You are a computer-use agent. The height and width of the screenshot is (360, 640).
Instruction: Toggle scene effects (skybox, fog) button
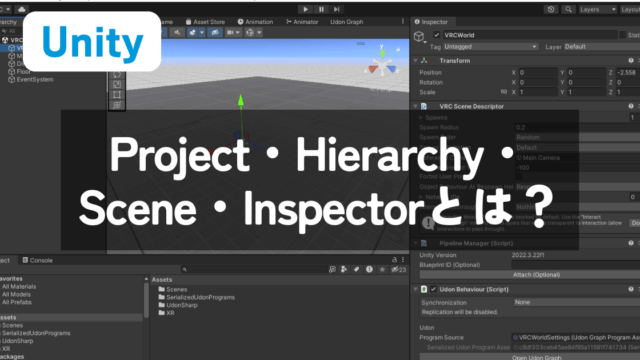pos(192,32)
